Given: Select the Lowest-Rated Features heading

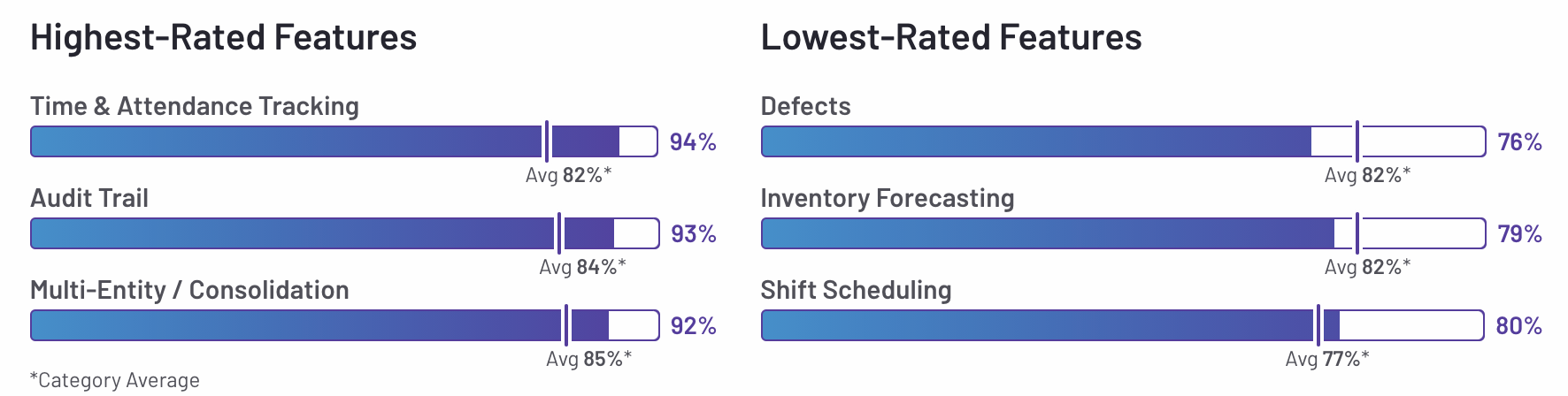Looking at the screenshot, I should pos(951,37).
